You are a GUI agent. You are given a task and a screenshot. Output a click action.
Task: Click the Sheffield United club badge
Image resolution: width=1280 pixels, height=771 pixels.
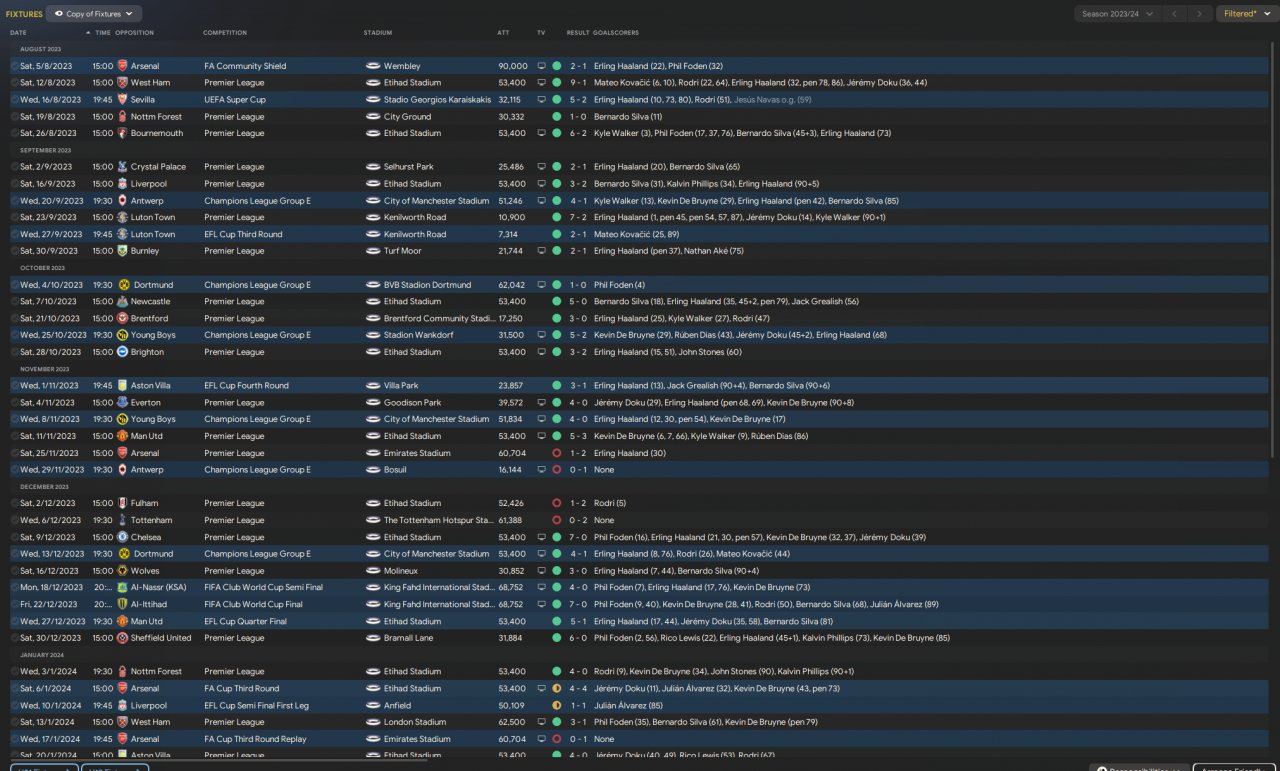[123, 638]
